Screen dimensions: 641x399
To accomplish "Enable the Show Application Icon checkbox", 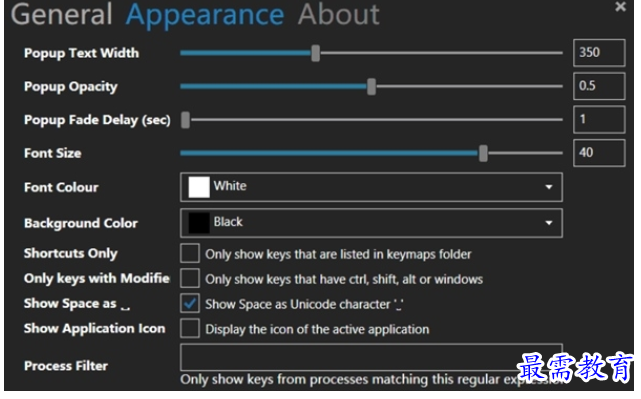I will click(190, 328).
